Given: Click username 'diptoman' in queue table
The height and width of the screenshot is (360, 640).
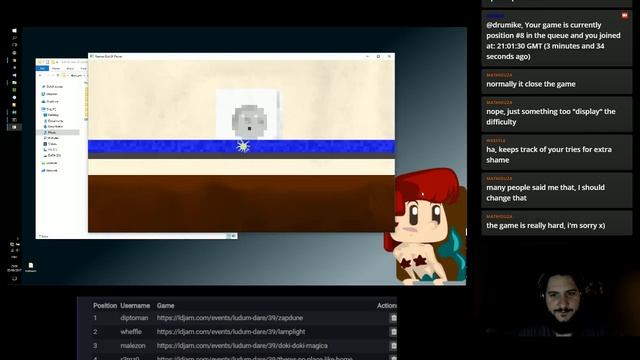Looking at the screenshot, I should tap(134, 318).
